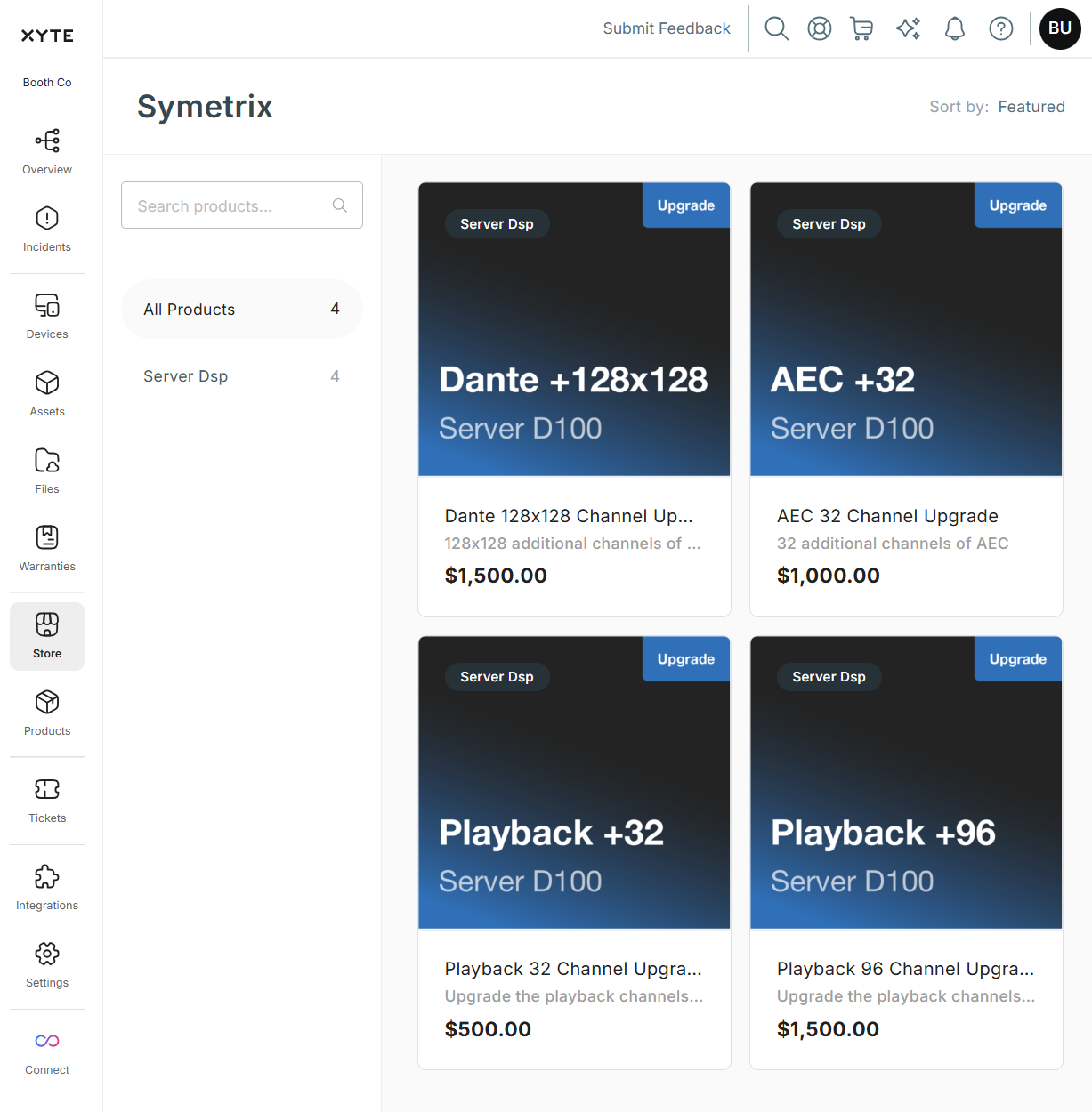Open the AEC +32 product image

(x=906, y=329)
